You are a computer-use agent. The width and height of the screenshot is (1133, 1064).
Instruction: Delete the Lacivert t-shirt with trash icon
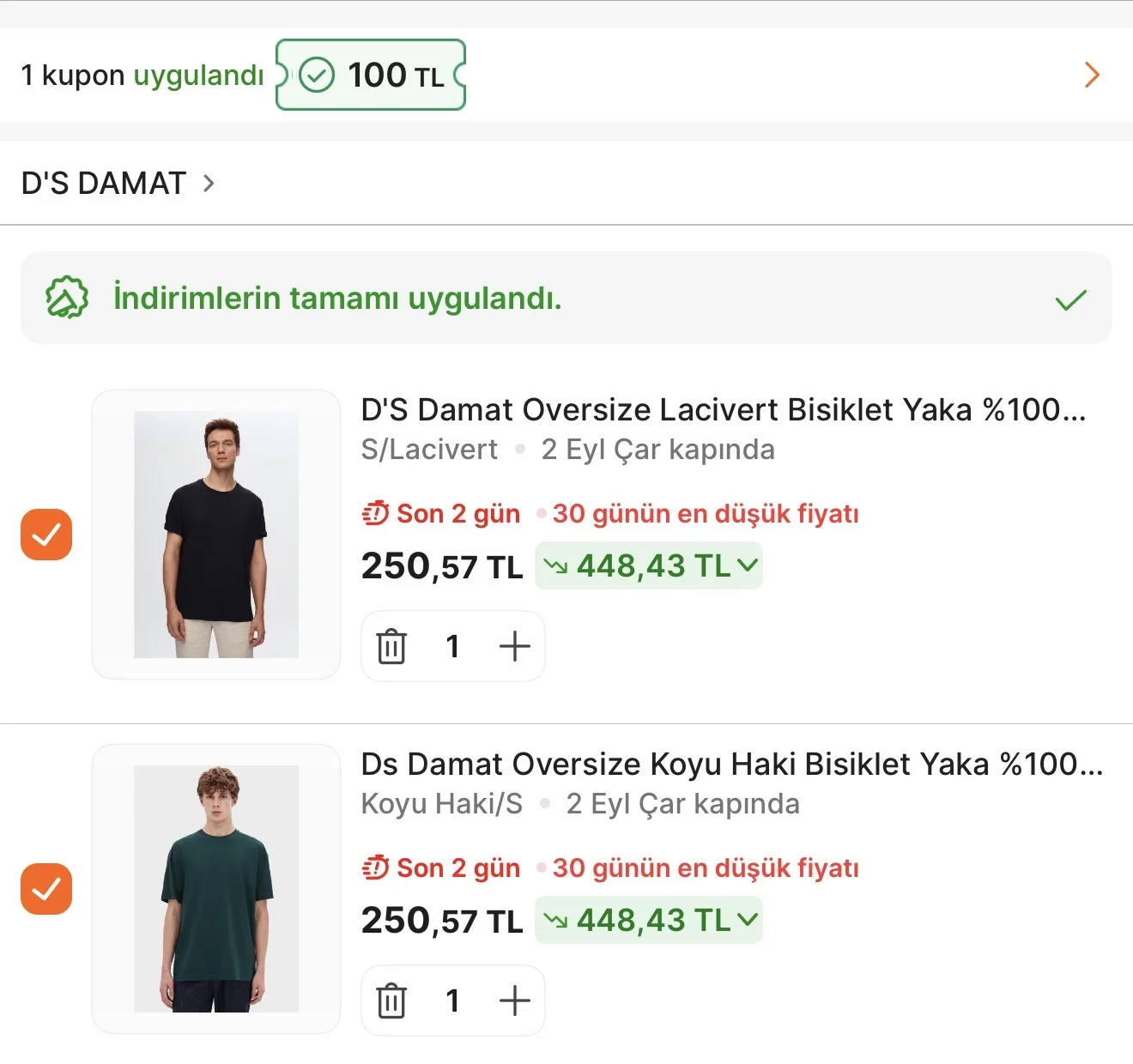point(391,646)
